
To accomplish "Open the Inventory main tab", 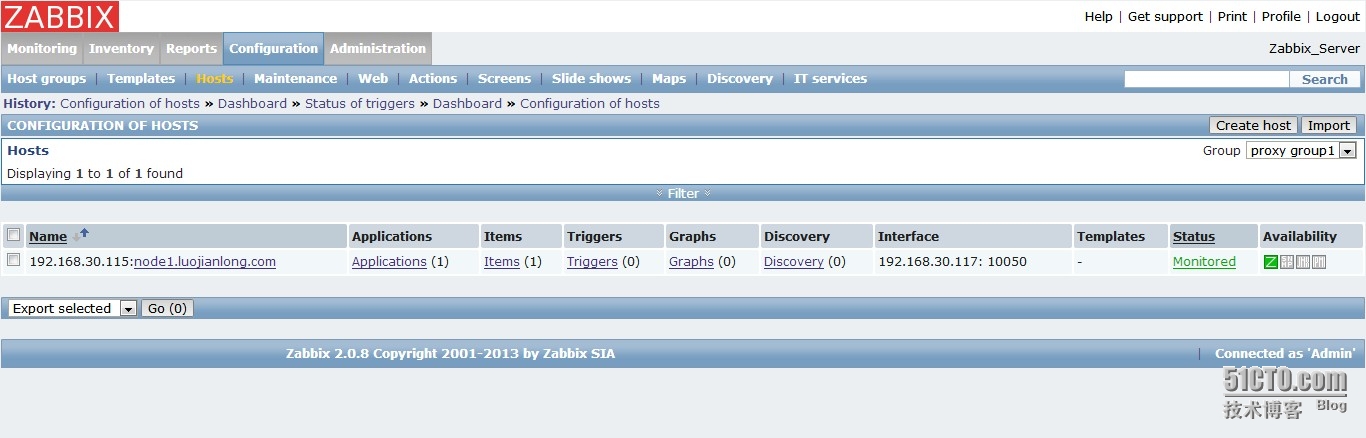I will pyautogui.click(x=121, y=48).
